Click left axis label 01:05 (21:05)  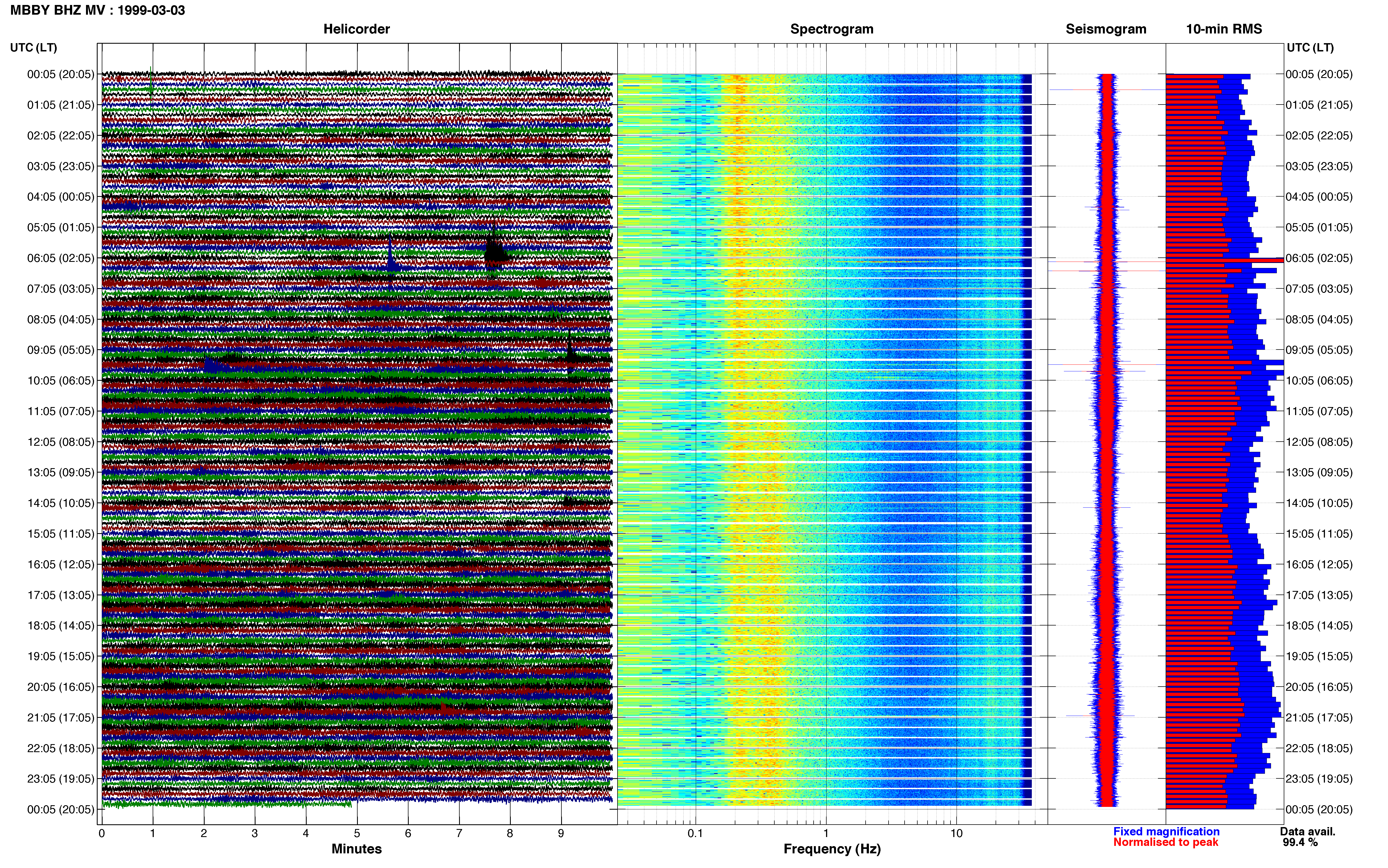pyautogui.click(x=61, y=105)
